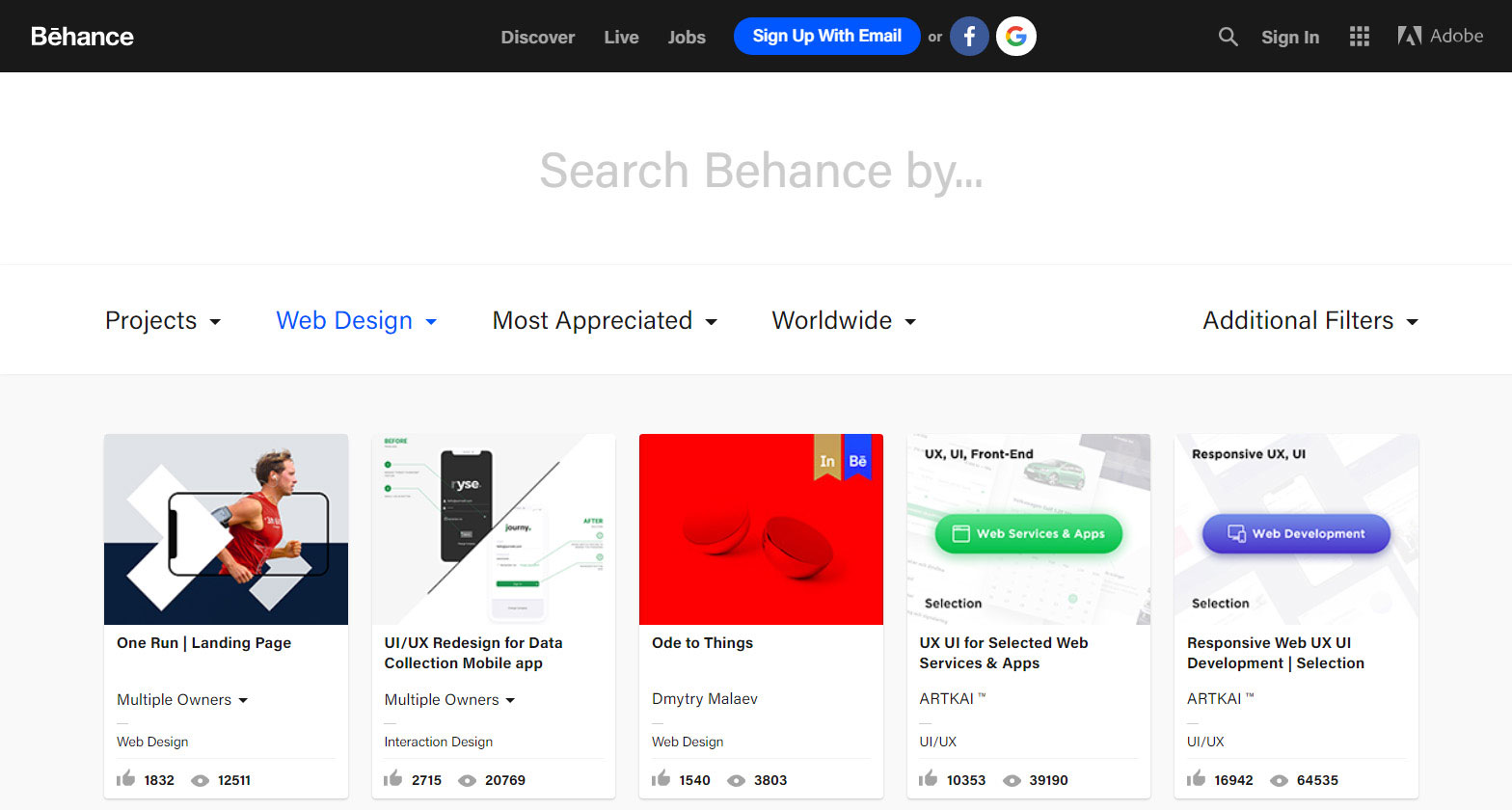This screenshot has width=1512, height=810.
Task: Sign up with the Facebook icon
Action: pos(969,37)
